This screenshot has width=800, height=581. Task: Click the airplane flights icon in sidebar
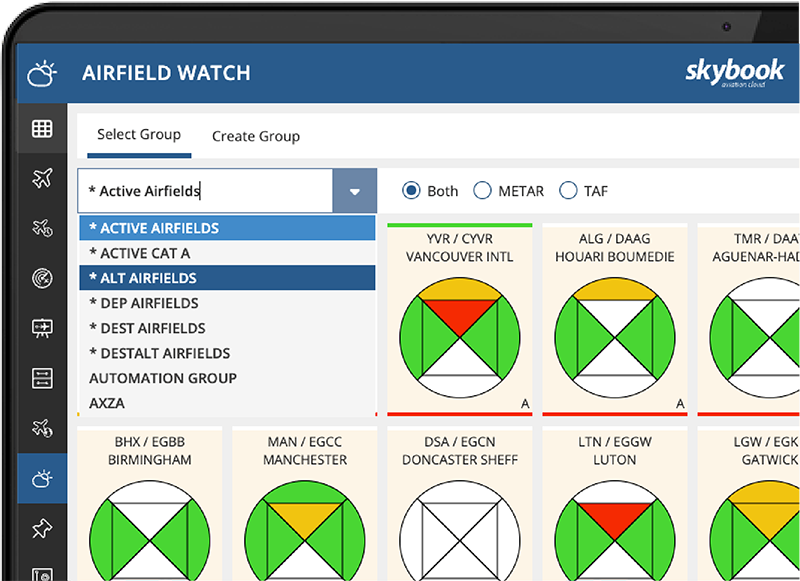coord(42,178)
